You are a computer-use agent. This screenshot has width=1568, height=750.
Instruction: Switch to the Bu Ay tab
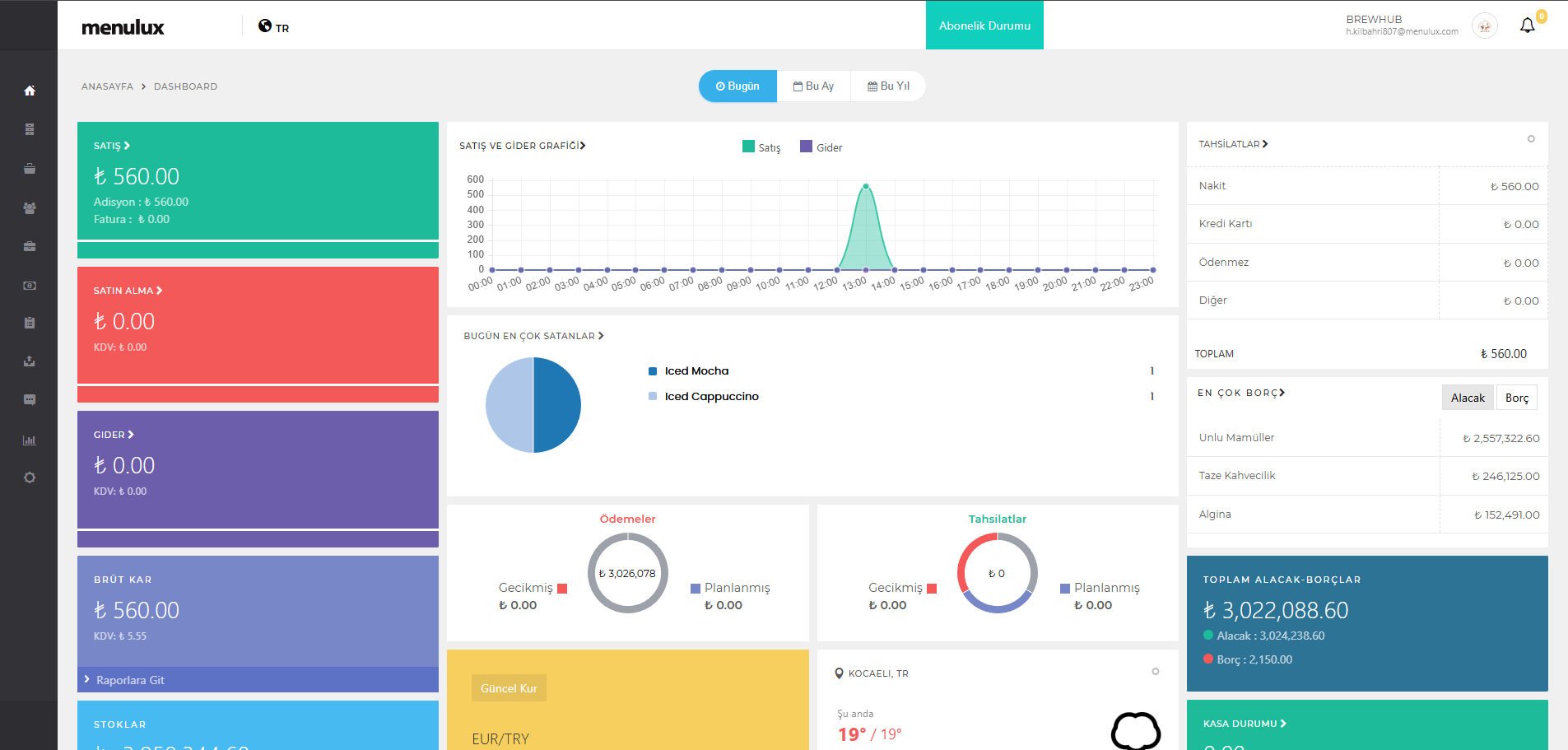[813, 86]
